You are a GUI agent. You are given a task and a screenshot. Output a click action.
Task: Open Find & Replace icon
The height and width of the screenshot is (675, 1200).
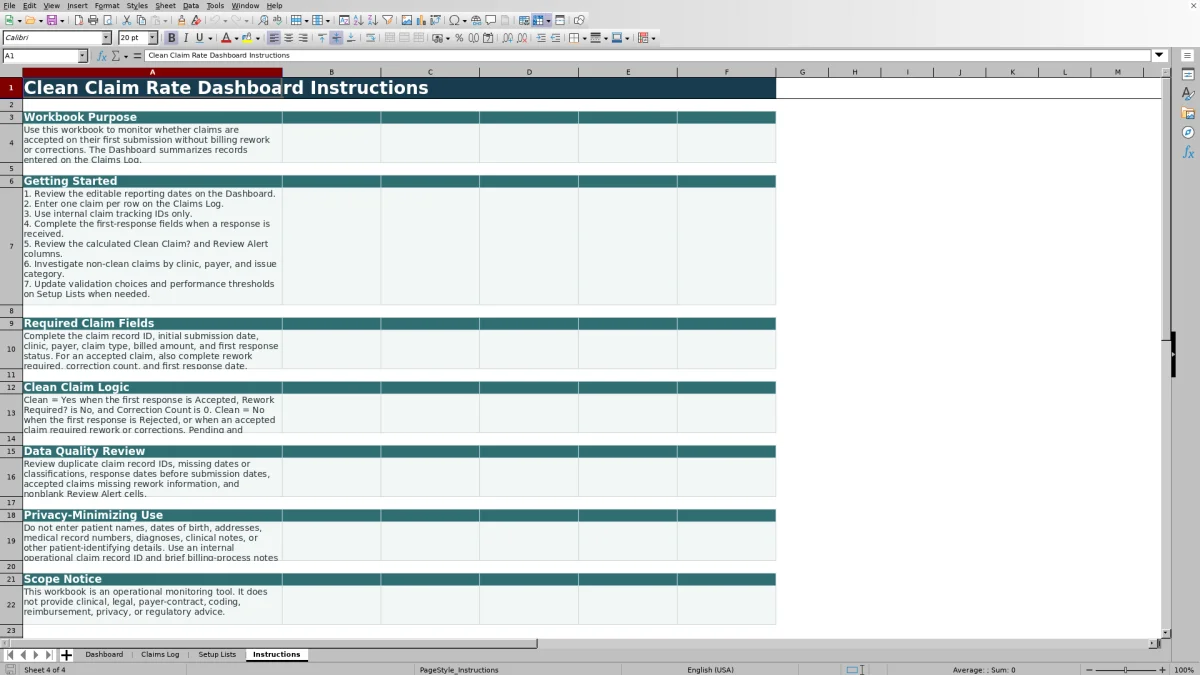pos(262,20)
